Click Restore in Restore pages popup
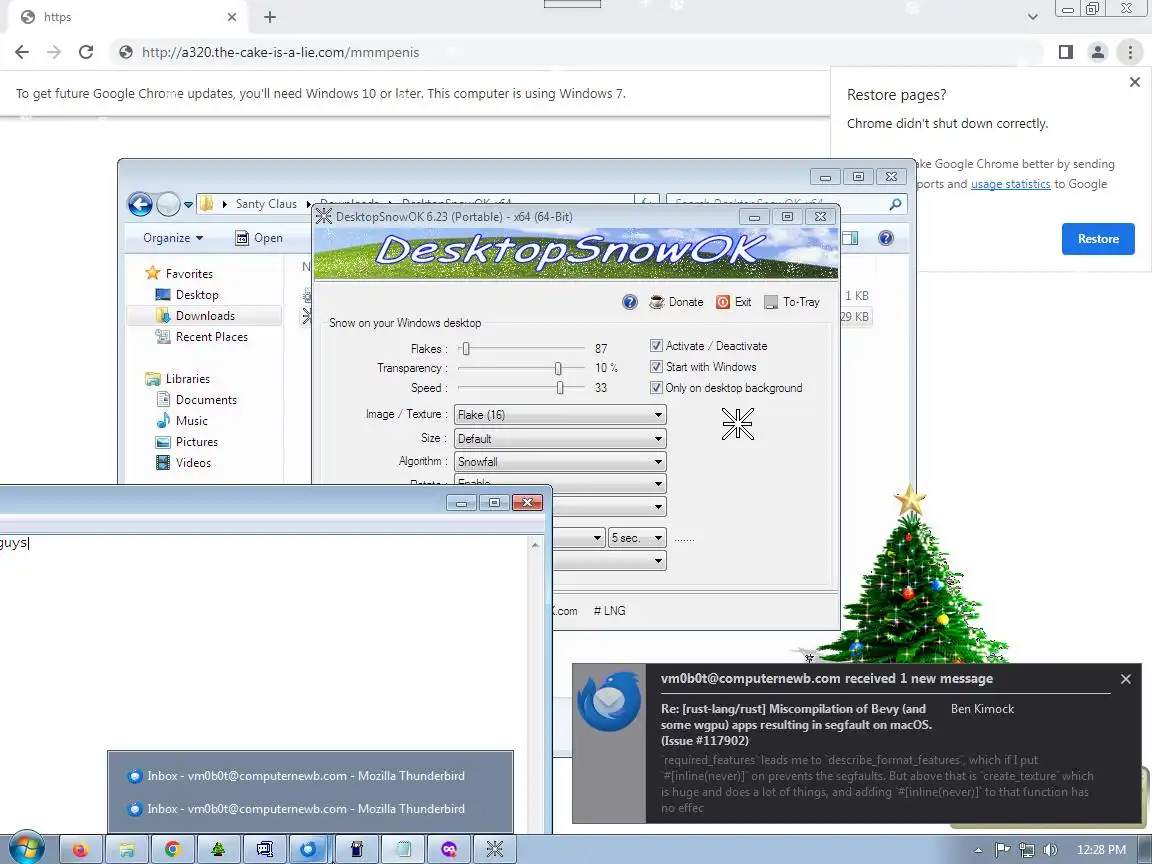 pos(1098,239)
